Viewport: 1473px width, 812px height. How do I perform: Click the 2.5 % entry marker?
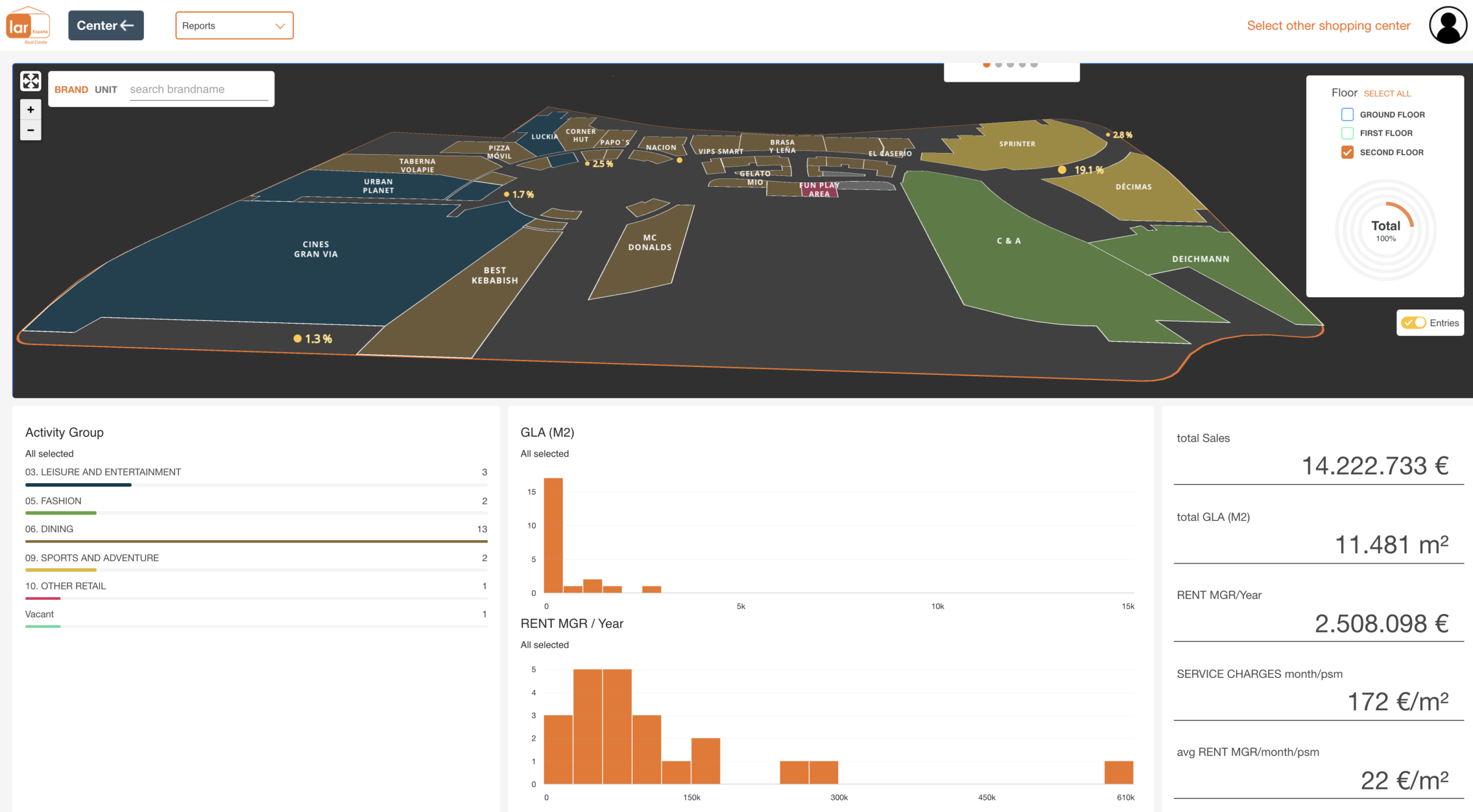[587, 164]
